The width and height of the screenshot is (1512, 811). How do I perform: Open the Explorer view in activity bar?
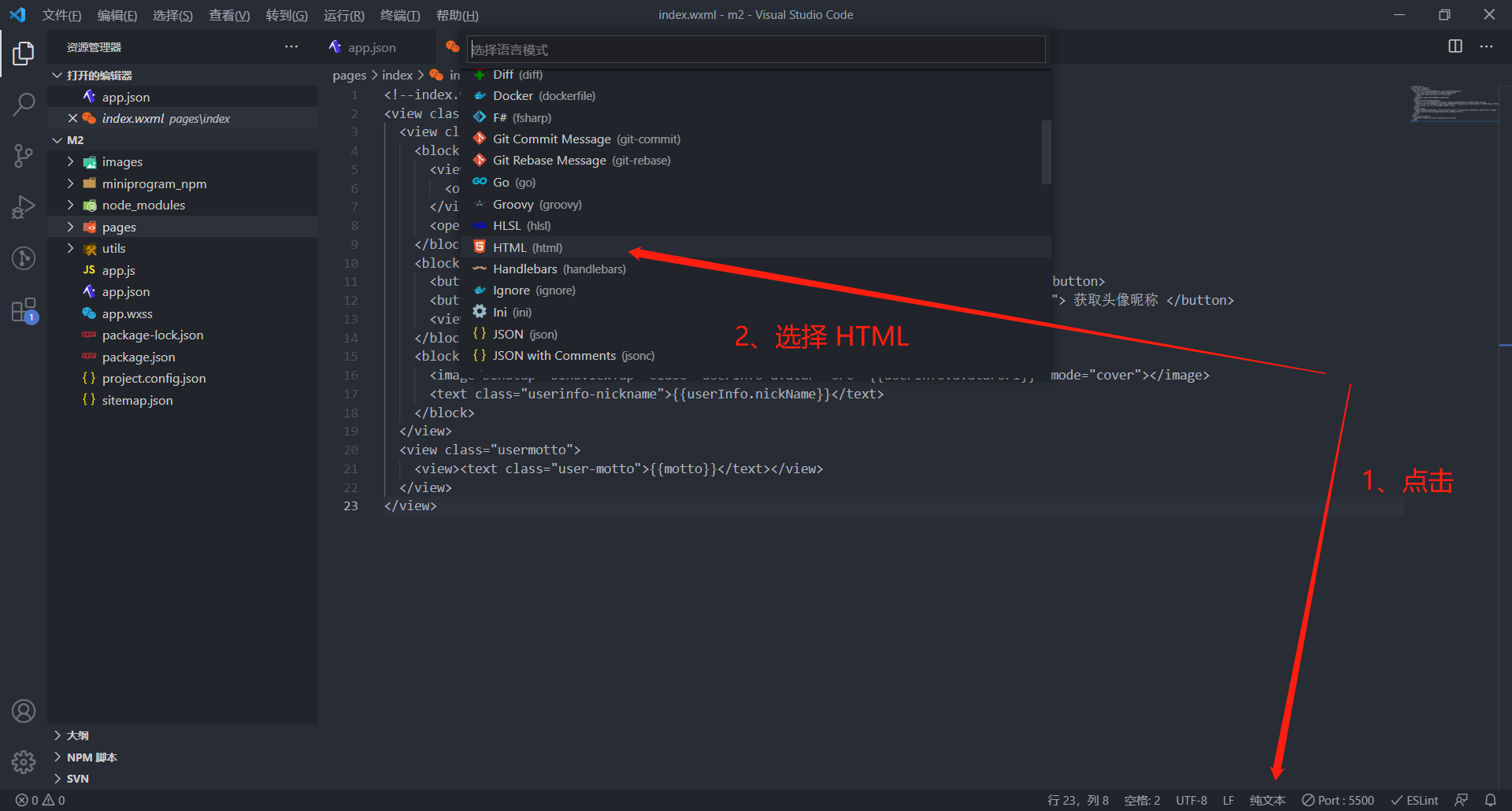(x=24, y=54)
